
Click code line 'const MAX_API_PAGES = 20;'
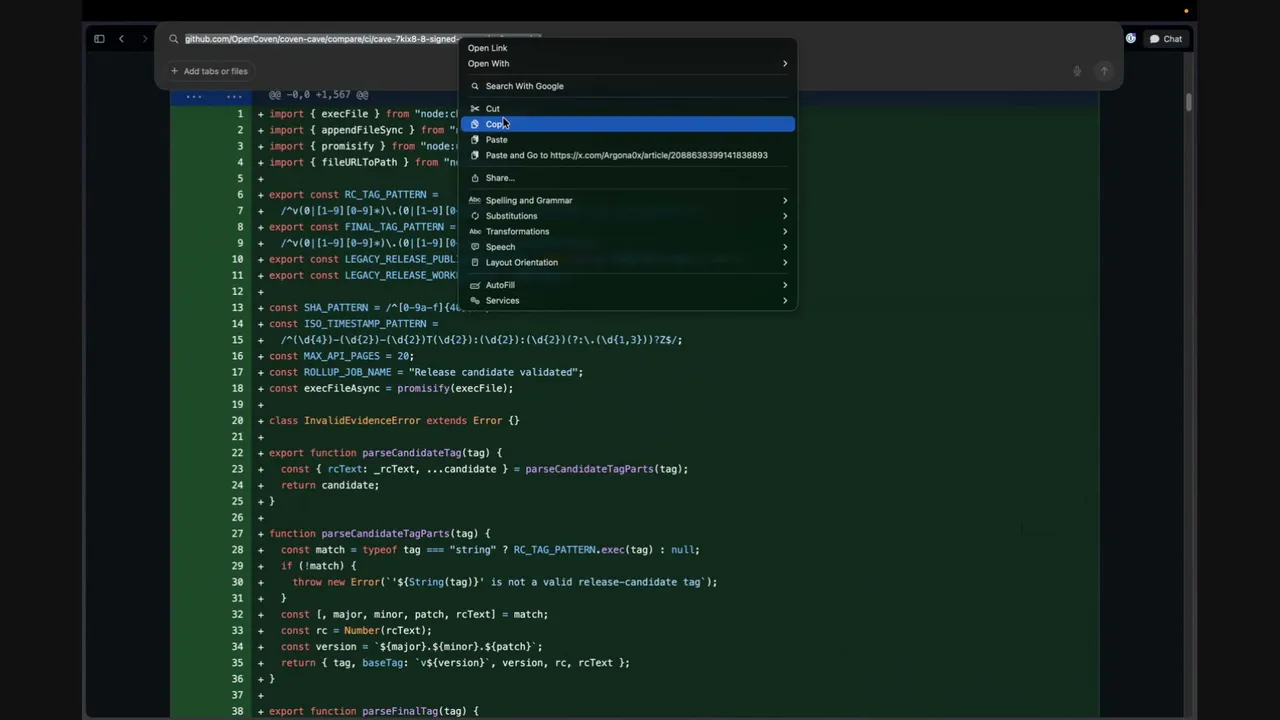tap(341, 356)
